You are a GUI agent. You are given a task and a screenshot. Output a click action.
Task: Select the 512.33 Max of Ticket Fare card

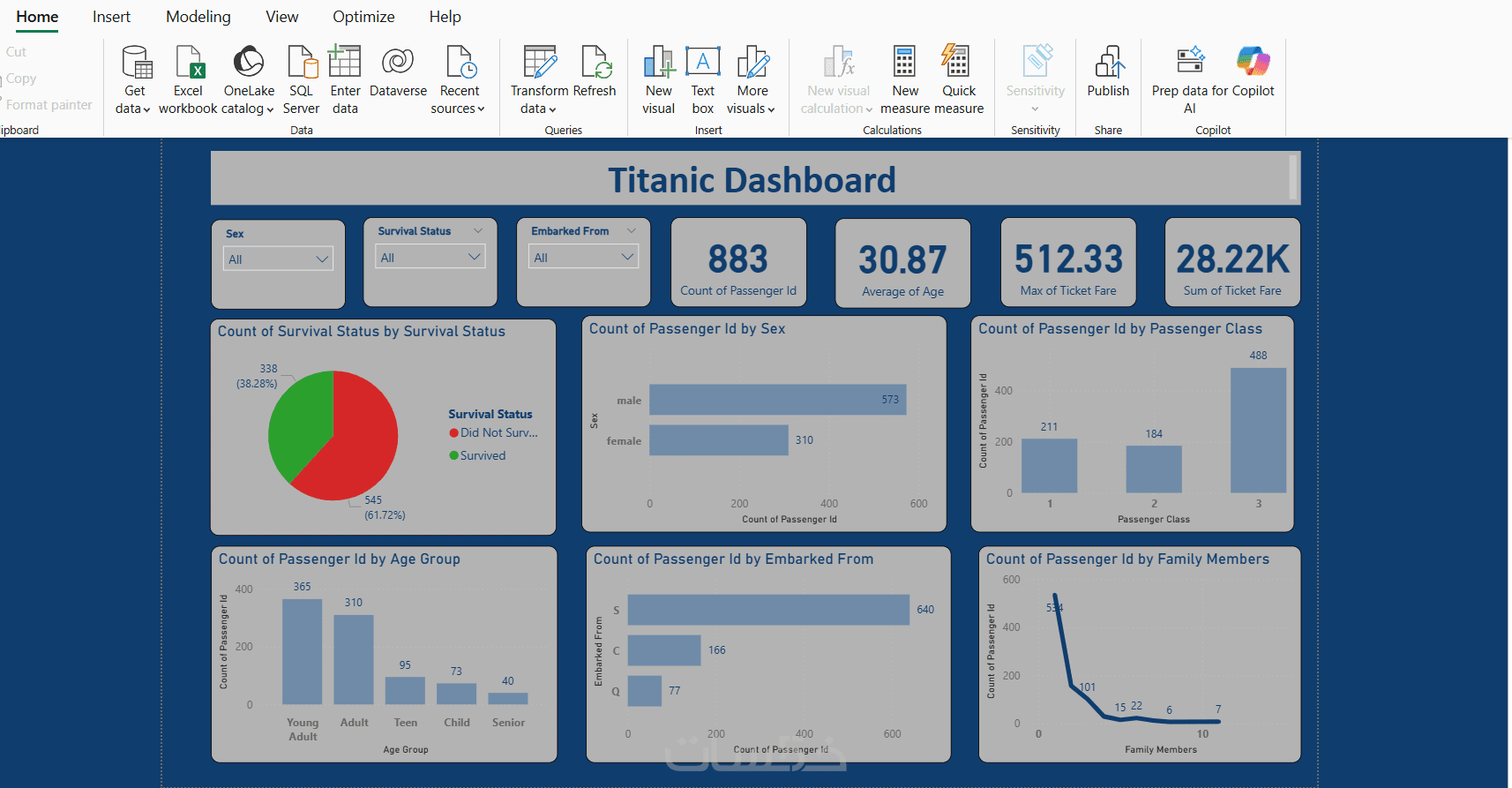coord(1068,262)
